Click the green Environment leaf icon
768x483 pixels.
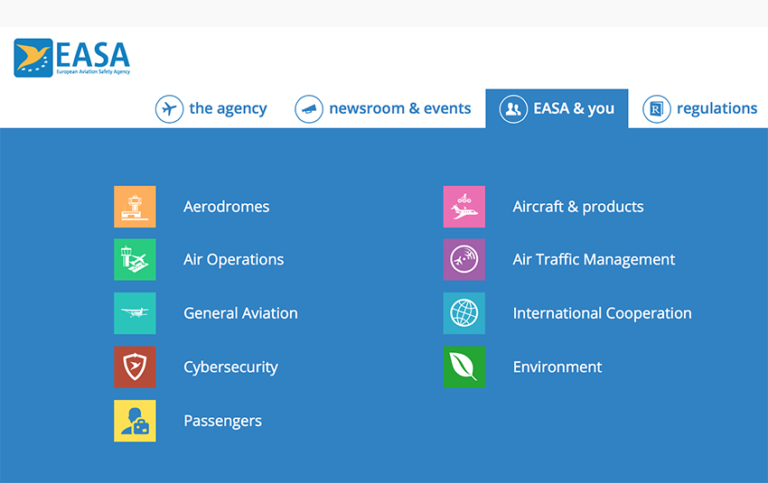point(464,367)
